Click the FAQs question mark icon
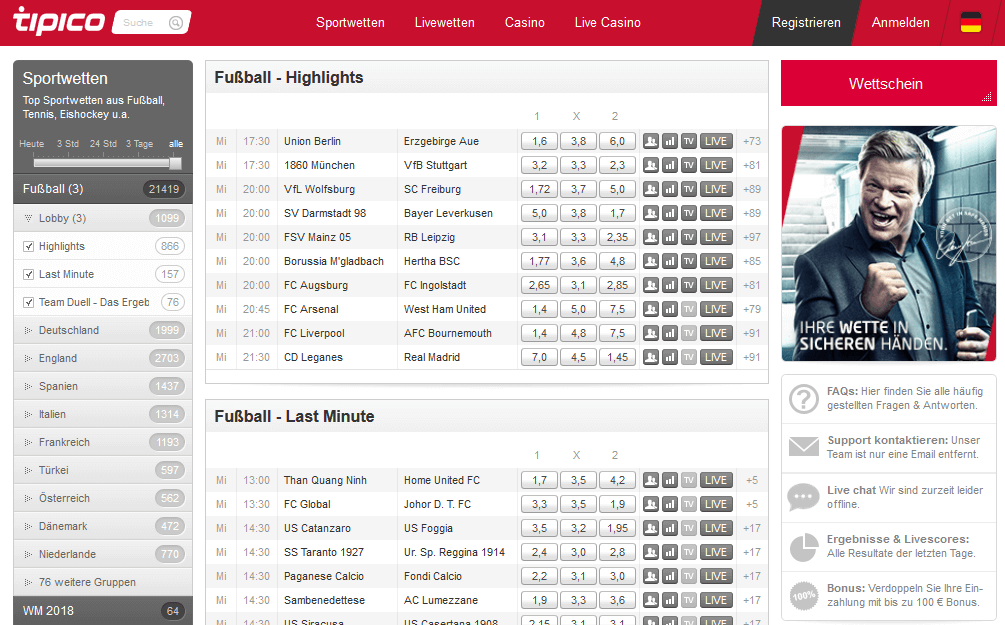The image size is (1005, 625). tap(804, 399)
